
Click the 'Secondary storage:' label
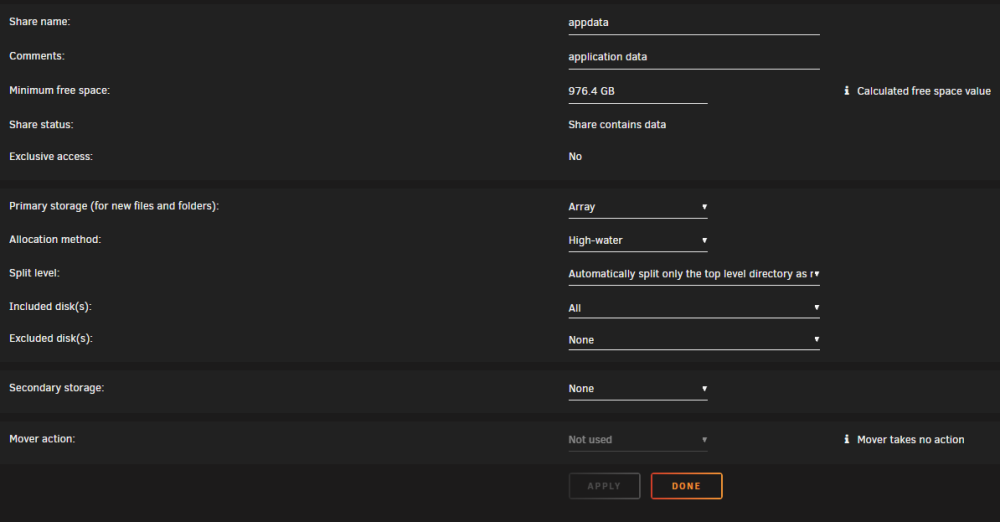coord(56,387)
